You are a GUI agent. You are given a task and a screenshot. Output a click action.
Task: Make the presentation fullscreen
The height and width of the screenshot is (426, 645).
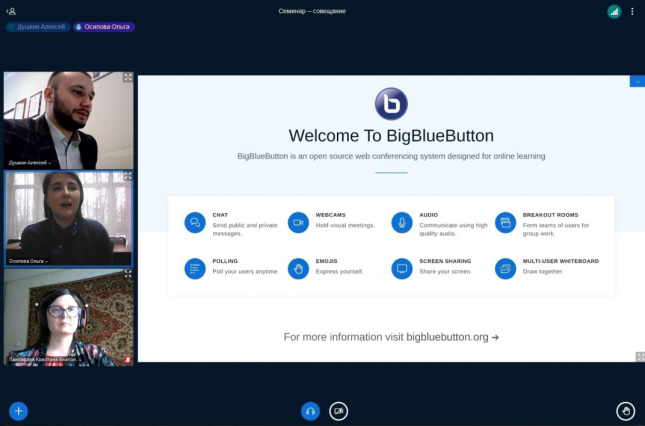pyautogui.click(x=639, y=356)
